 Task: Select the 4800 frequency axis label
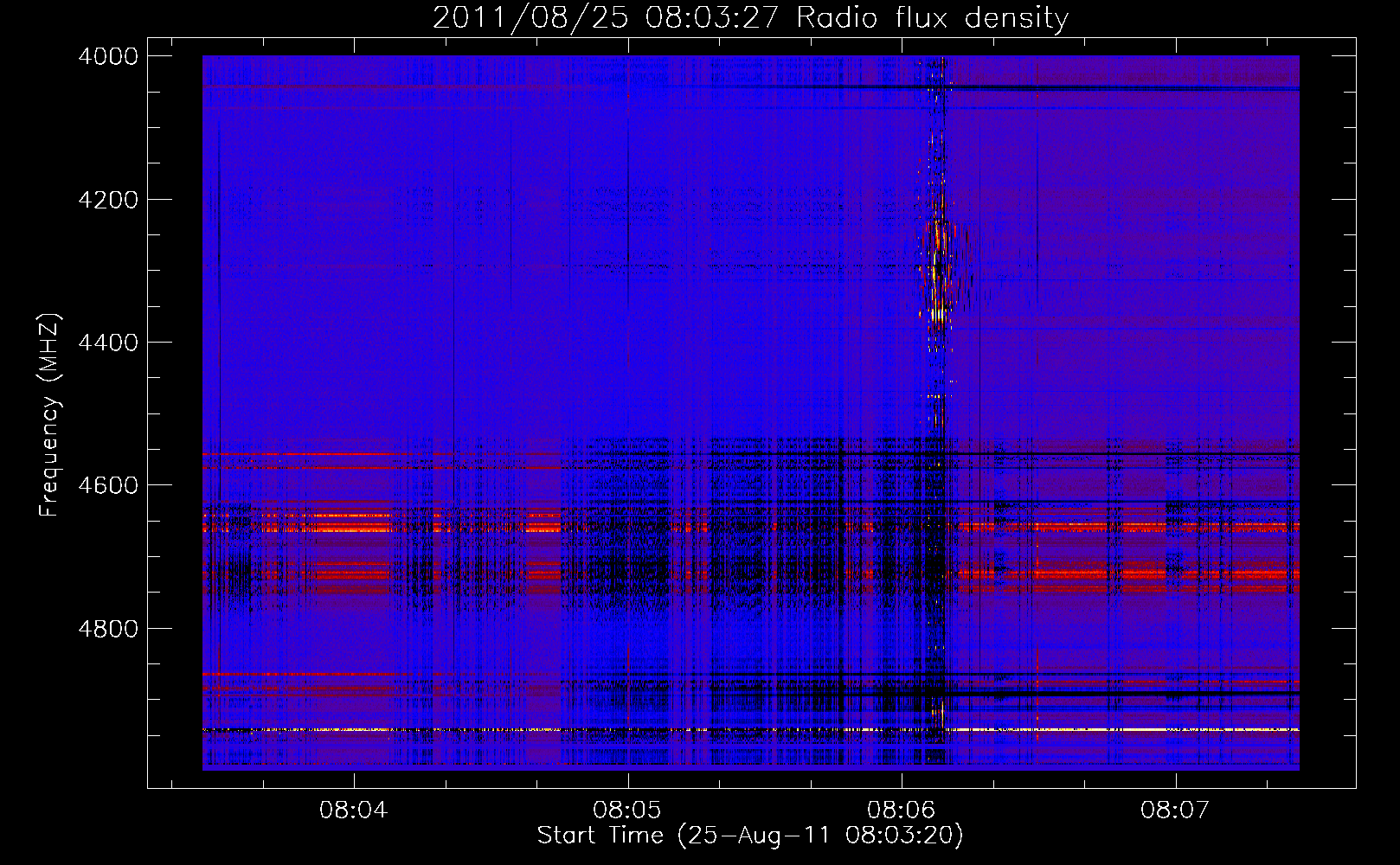(108, 629)
